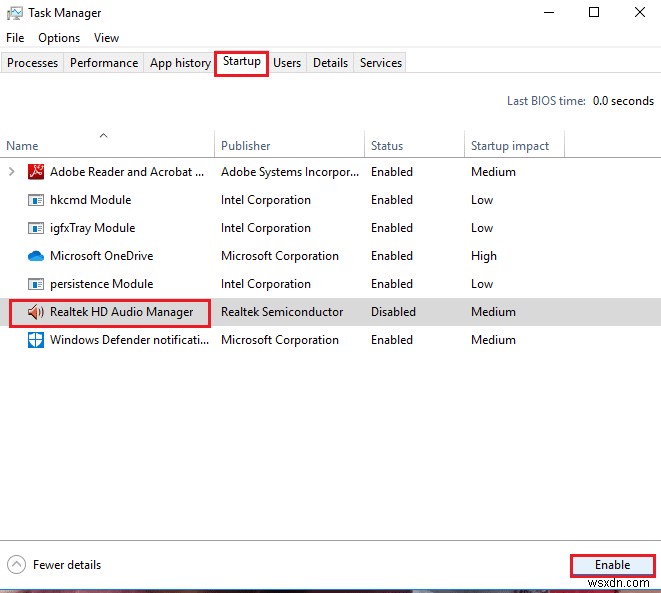661x593 pixels.
Task: Toggle sort order arrow above Name column
Action: tap(103, 135)
